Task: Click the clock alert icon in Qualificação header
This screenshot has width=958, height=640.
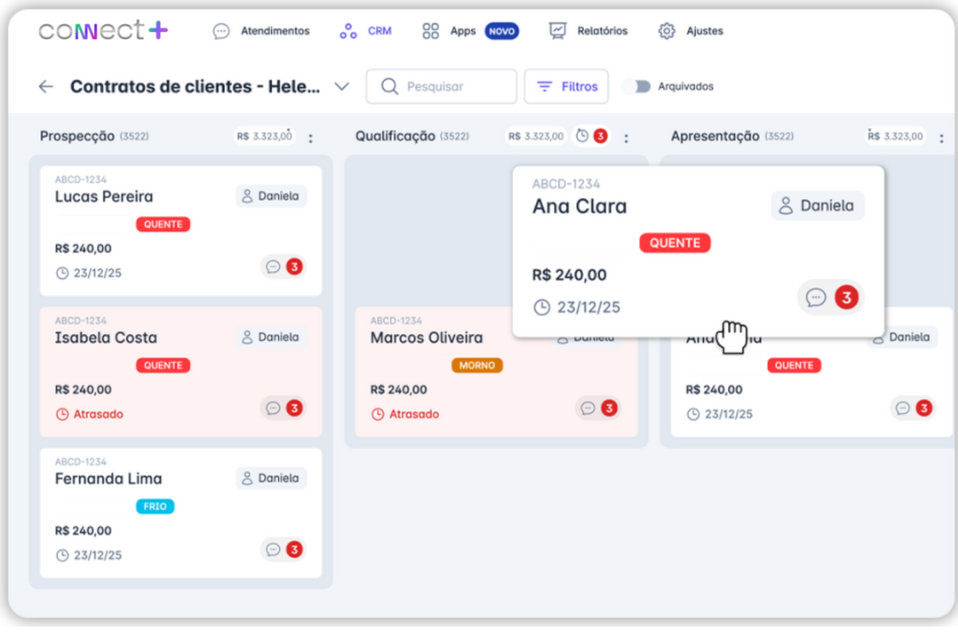Action: click(583, 136)
